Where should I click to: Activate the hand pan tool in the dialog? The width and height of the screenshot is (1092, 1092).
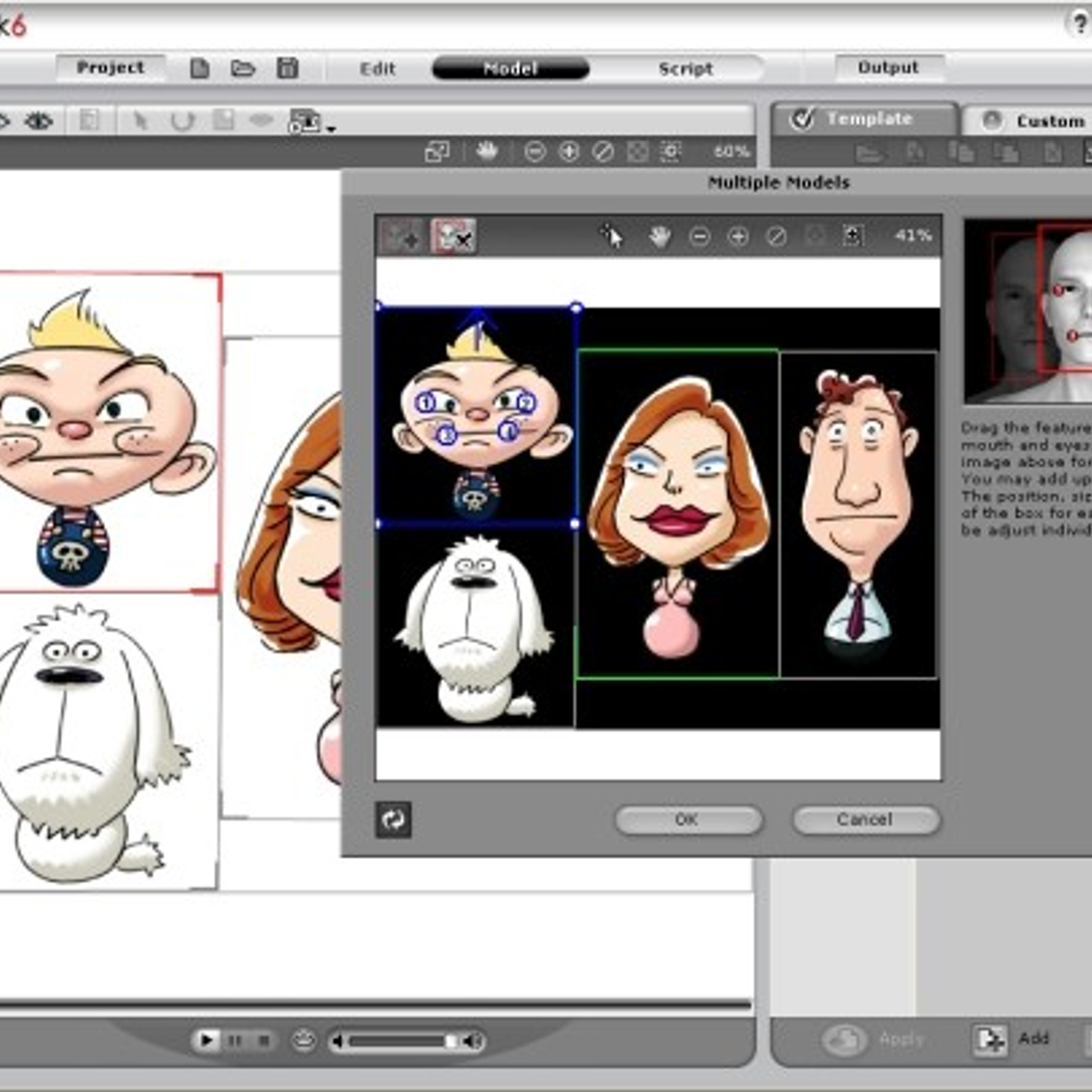660,237
